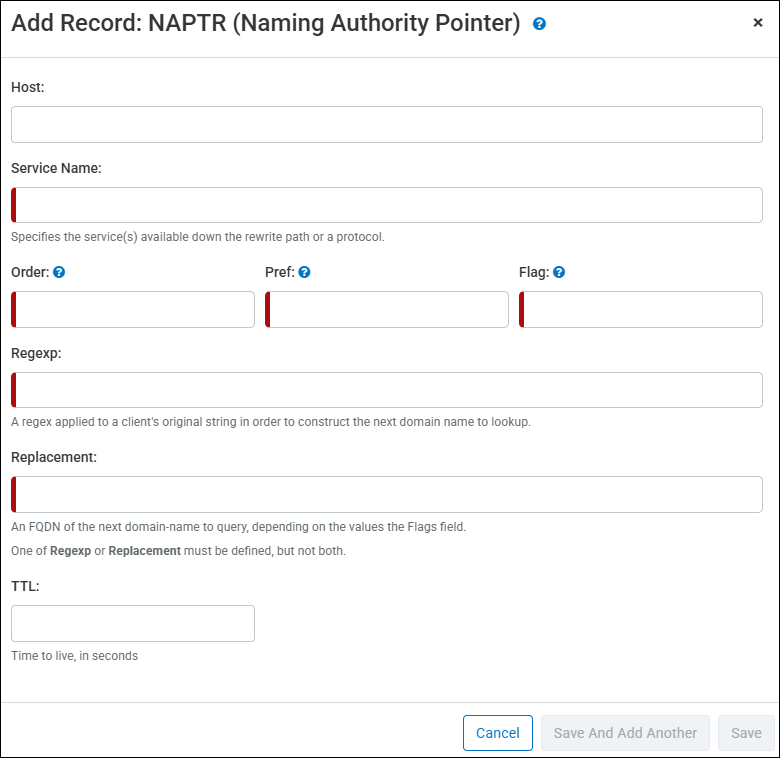Image resolution: width=780 pixels, height=758 pixels.
Task: Click the help icon next to Order
Action: 59,272
